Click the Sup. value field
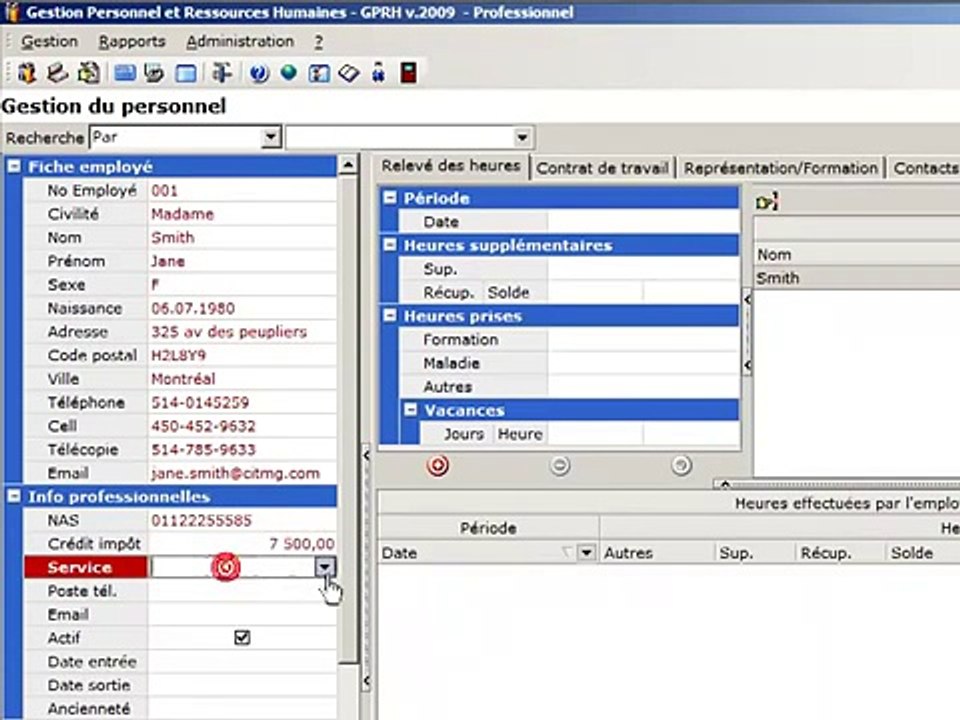 point(643,269)
